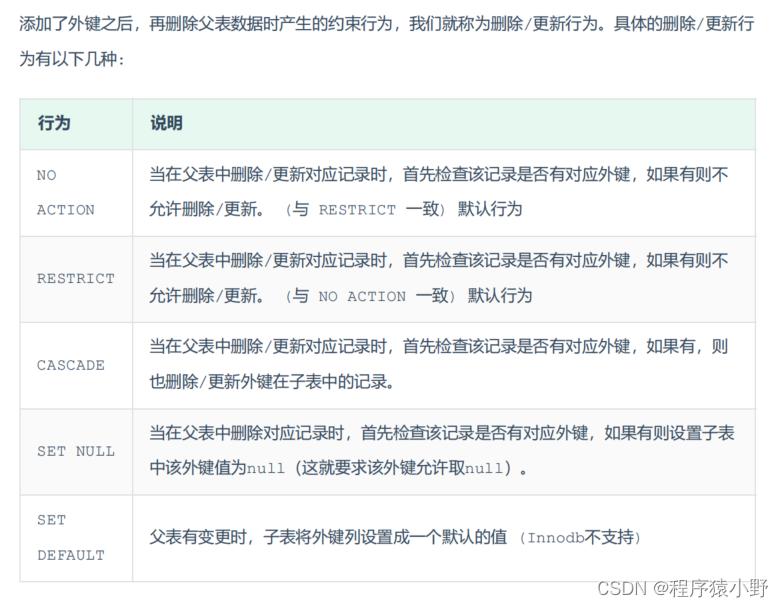Click the CSDN watermark text
Screen dimensions: 783x607
[619, 588]
